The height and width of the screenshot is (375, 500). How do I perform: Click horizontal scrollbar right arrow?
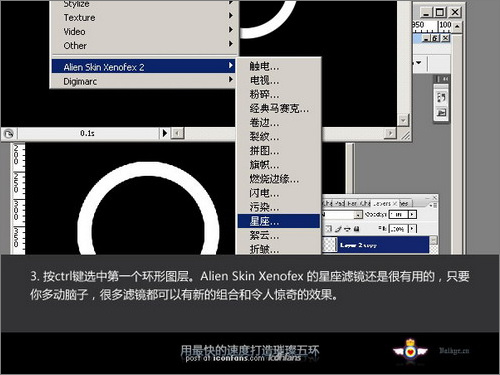pyautogui.click(x=390, y=133)
